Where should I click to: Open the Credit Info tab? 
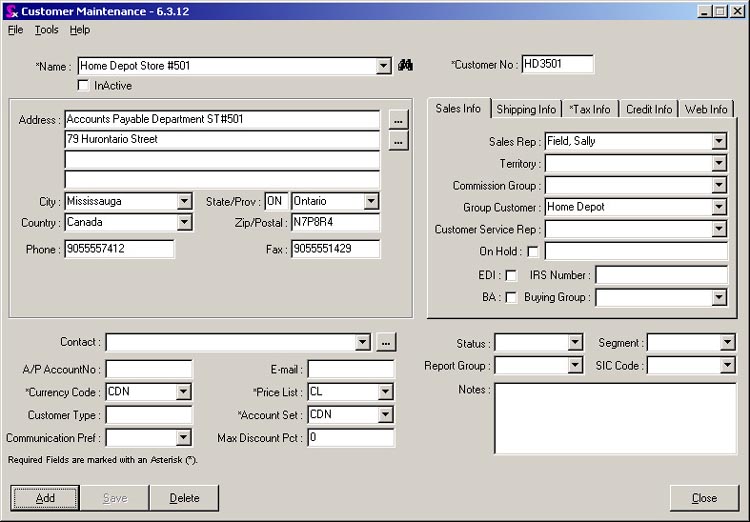pyautogui.click(x=649, y=109)
